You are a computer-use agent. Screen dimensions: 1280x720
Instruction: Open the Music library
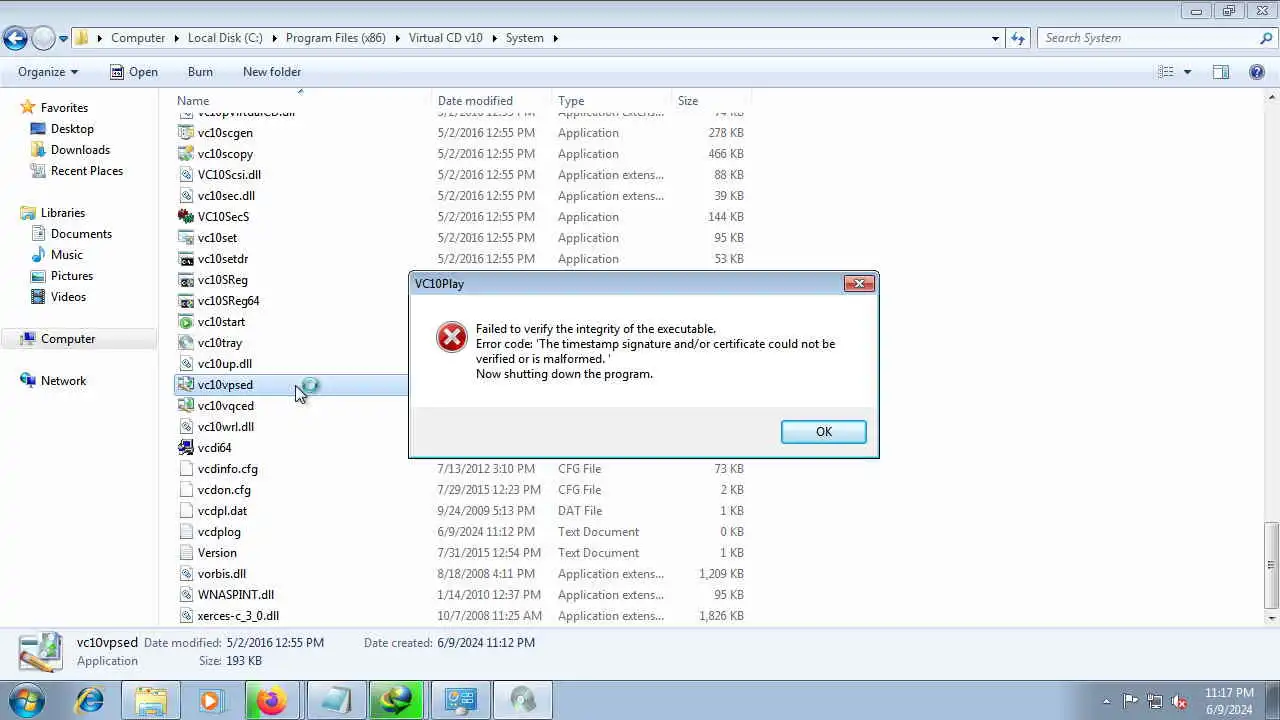tap(67, 254)
